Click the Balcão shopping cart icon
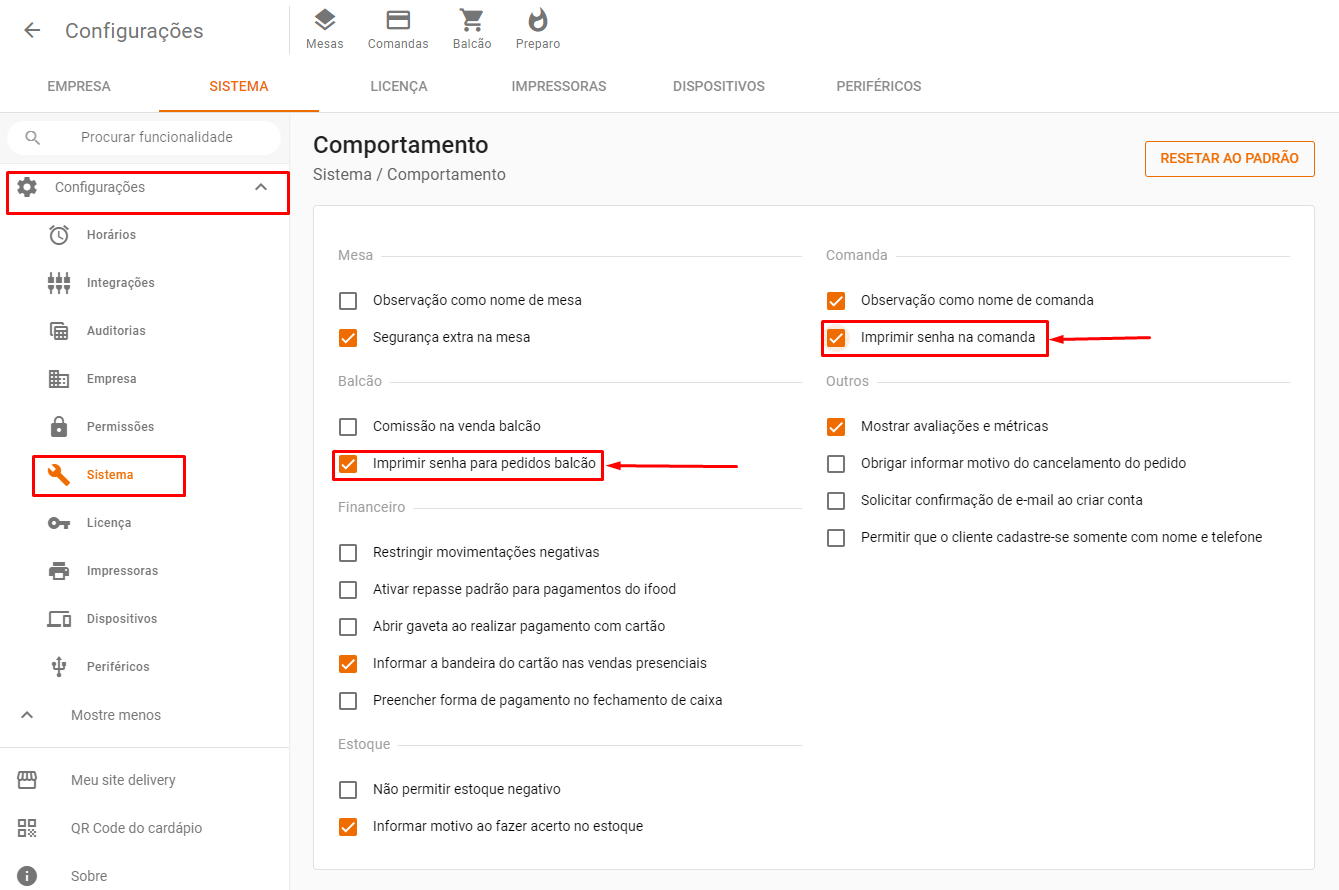Screen dimensions: 1339x890 [472, 21]
